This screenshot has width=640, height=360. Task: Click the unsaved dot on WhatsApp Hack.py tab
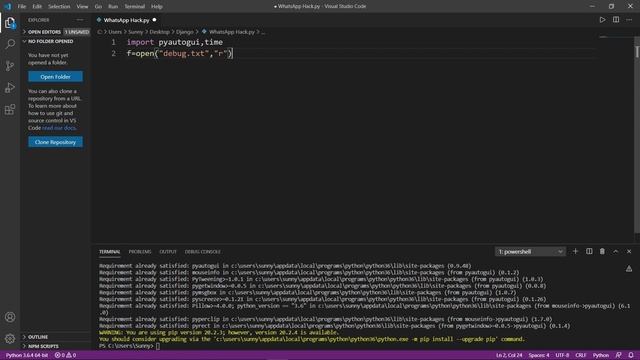(154, 20)
